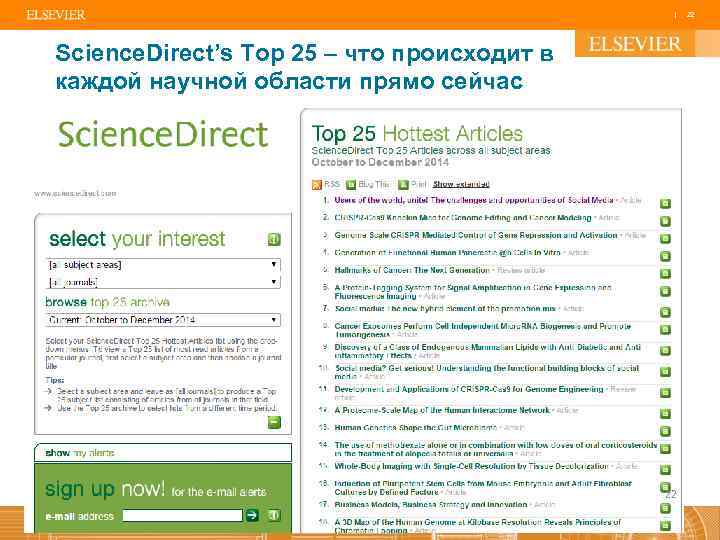Click green icon for Cancer Exosomes article
Screen dimensions: 720x540
point(665,330)
